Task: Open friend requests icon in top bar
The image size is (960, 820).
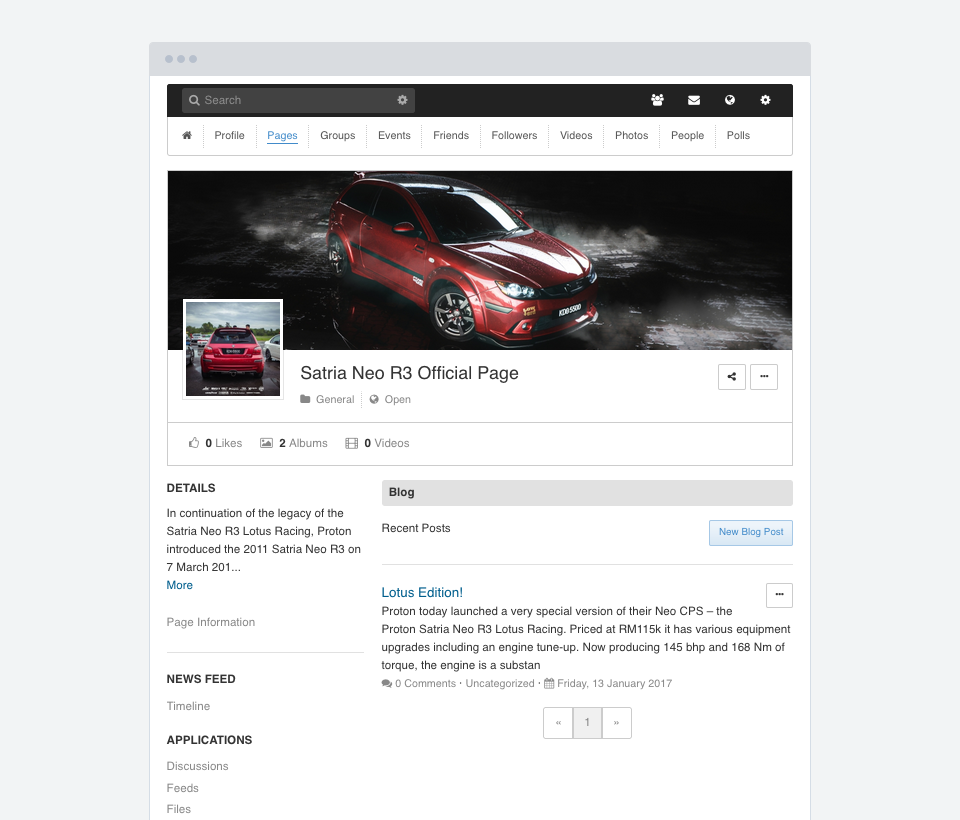Action: (657, 100)
